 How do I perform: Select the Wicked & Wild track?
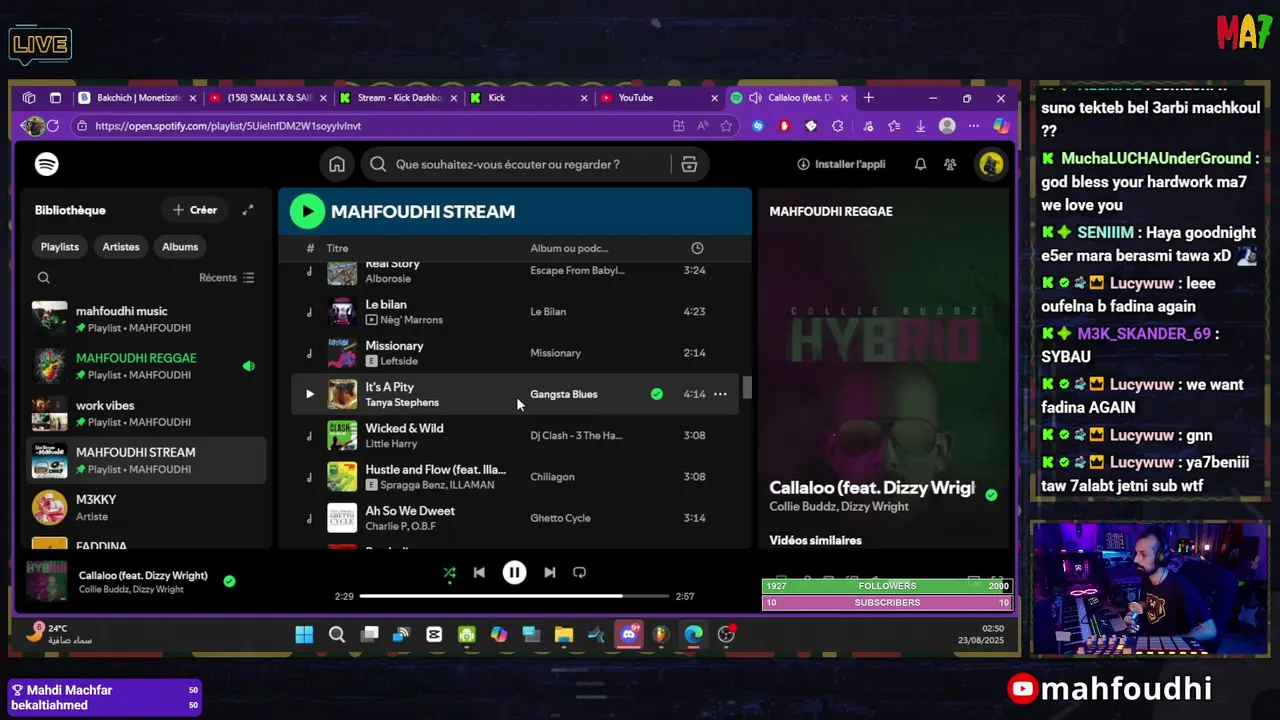tap(515, 435)
